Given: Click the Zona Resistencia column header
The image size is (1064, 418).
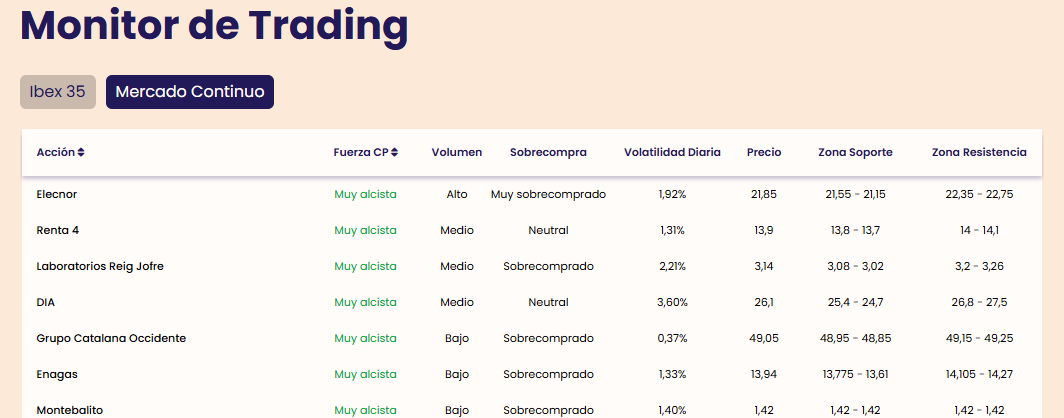Looking at the screenshot, I should 979,153.
